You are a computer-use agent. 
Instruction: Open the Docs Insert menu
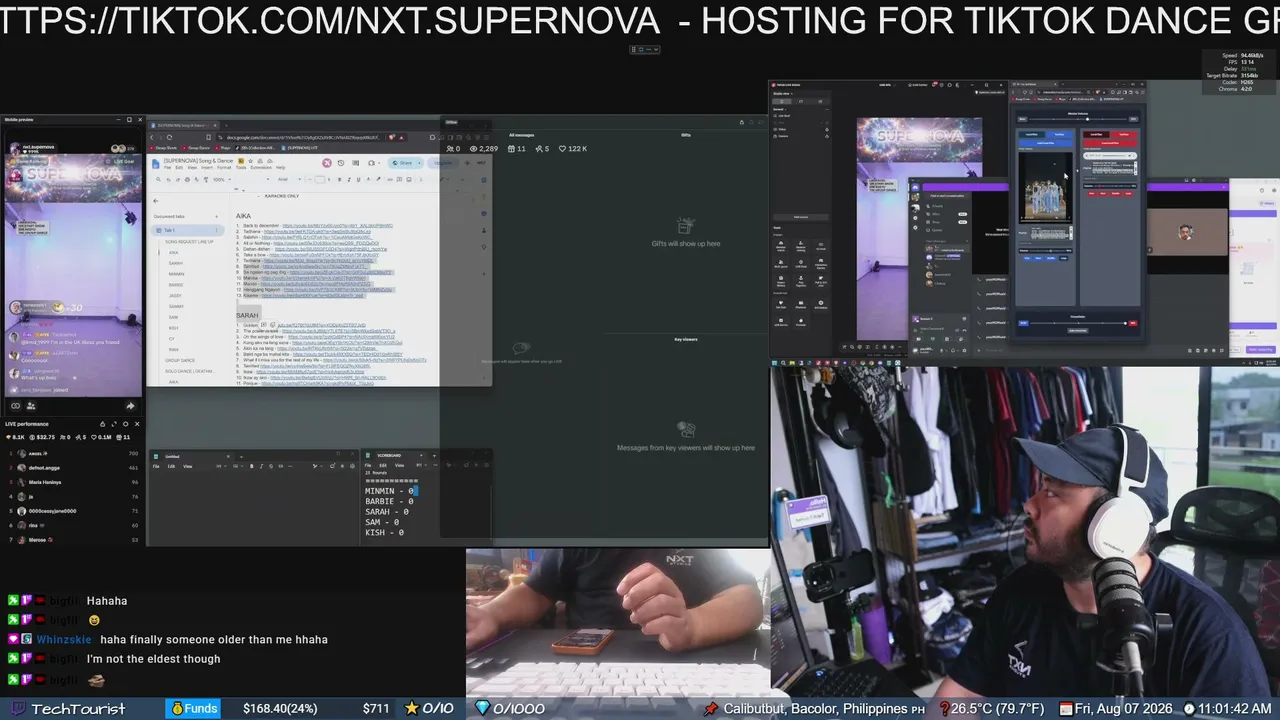[206, 168]
